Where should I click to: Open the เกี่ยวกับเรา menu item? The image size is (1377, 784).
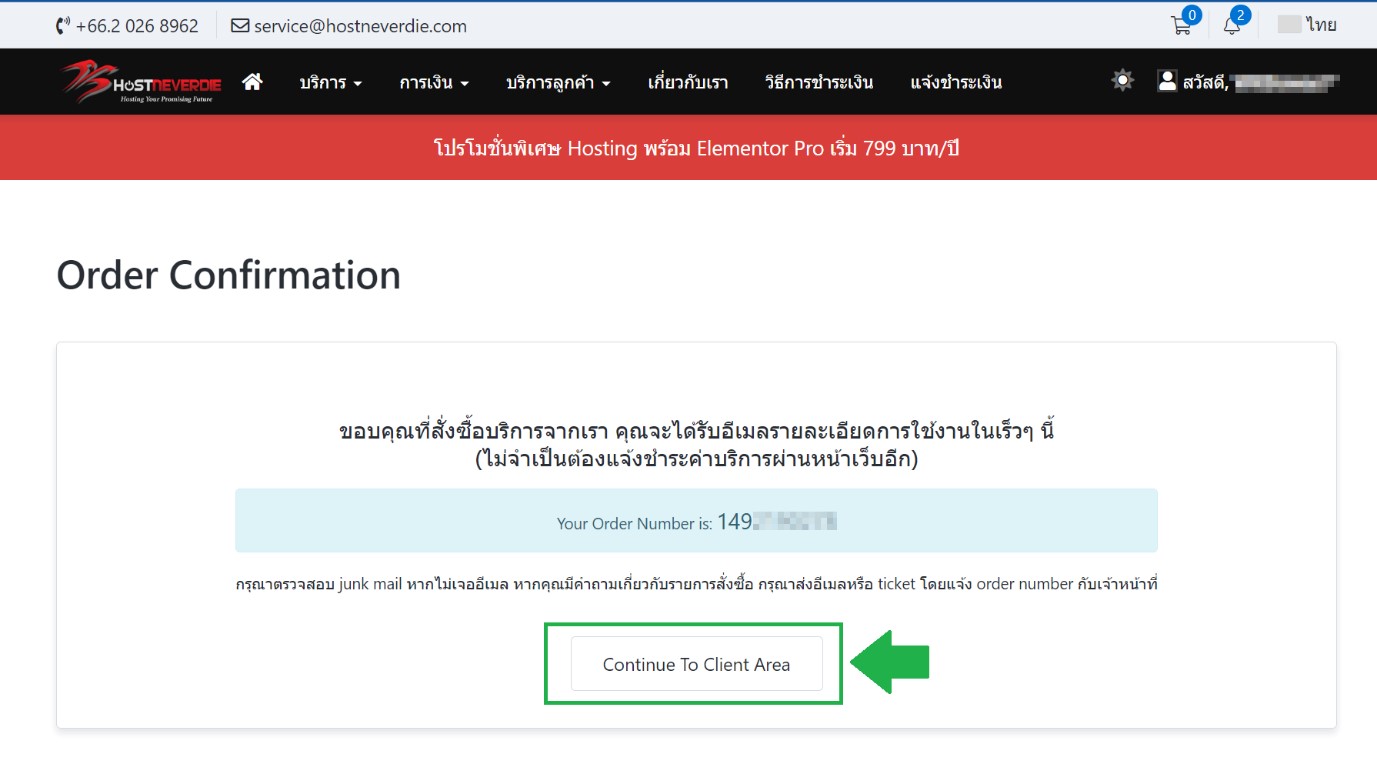(688, 83)
